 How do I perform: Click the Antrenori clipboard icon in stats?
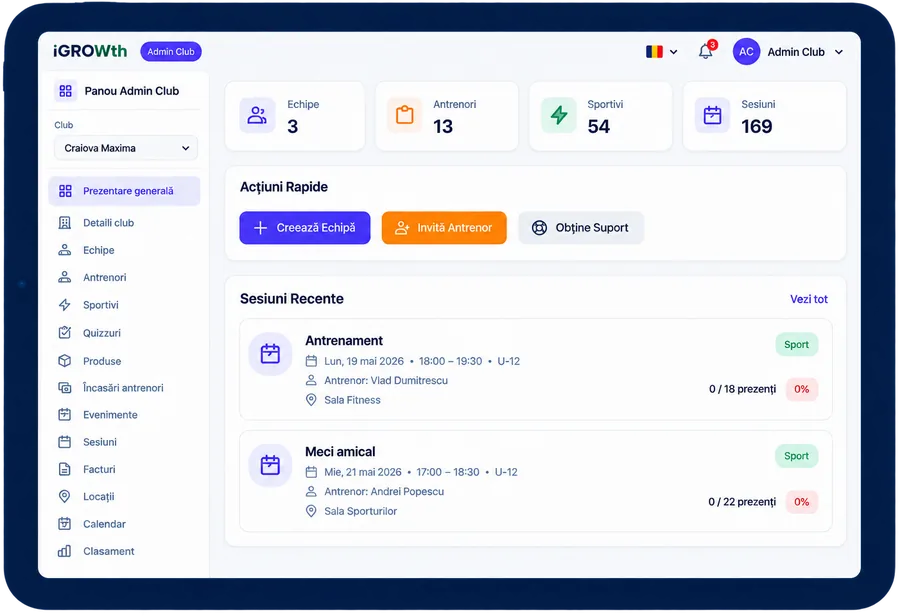click(x=405, y=115)
